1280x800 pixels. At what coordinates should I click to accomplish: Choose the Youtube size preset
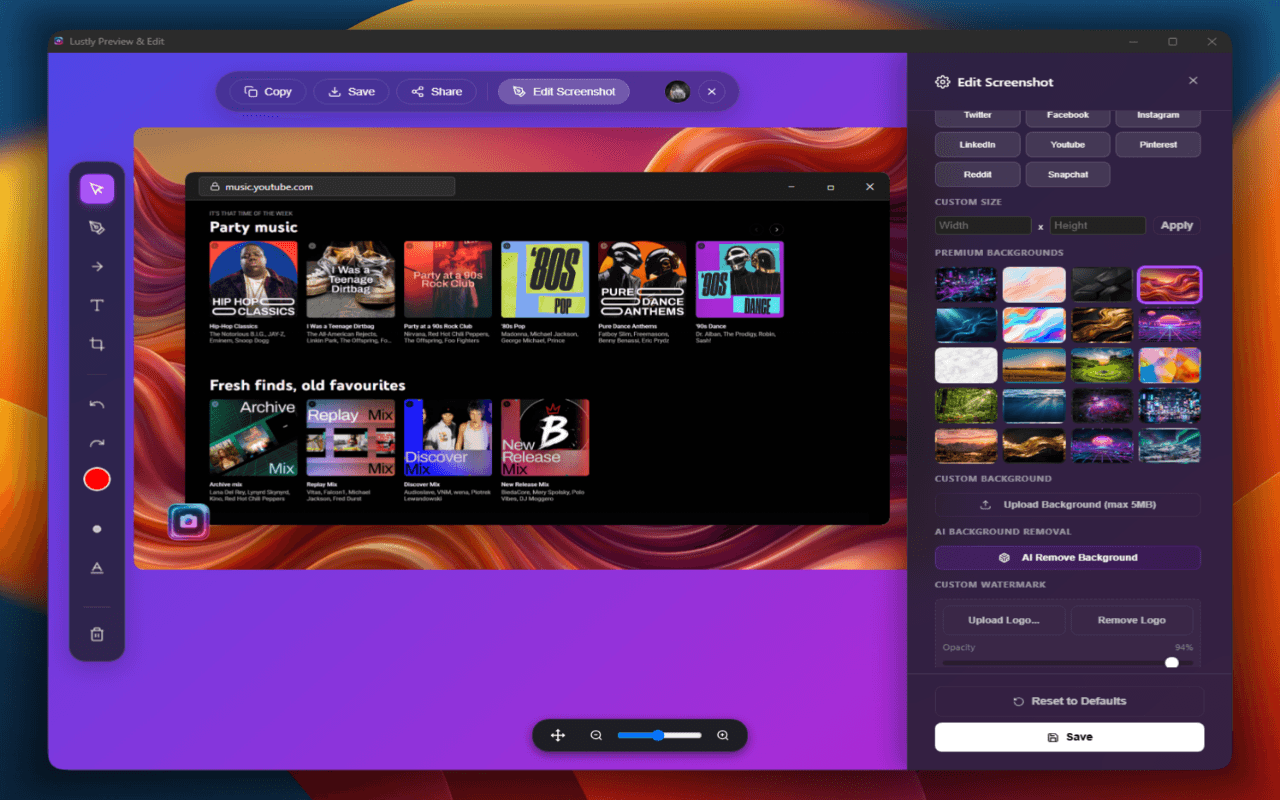tap(1068, 145)
